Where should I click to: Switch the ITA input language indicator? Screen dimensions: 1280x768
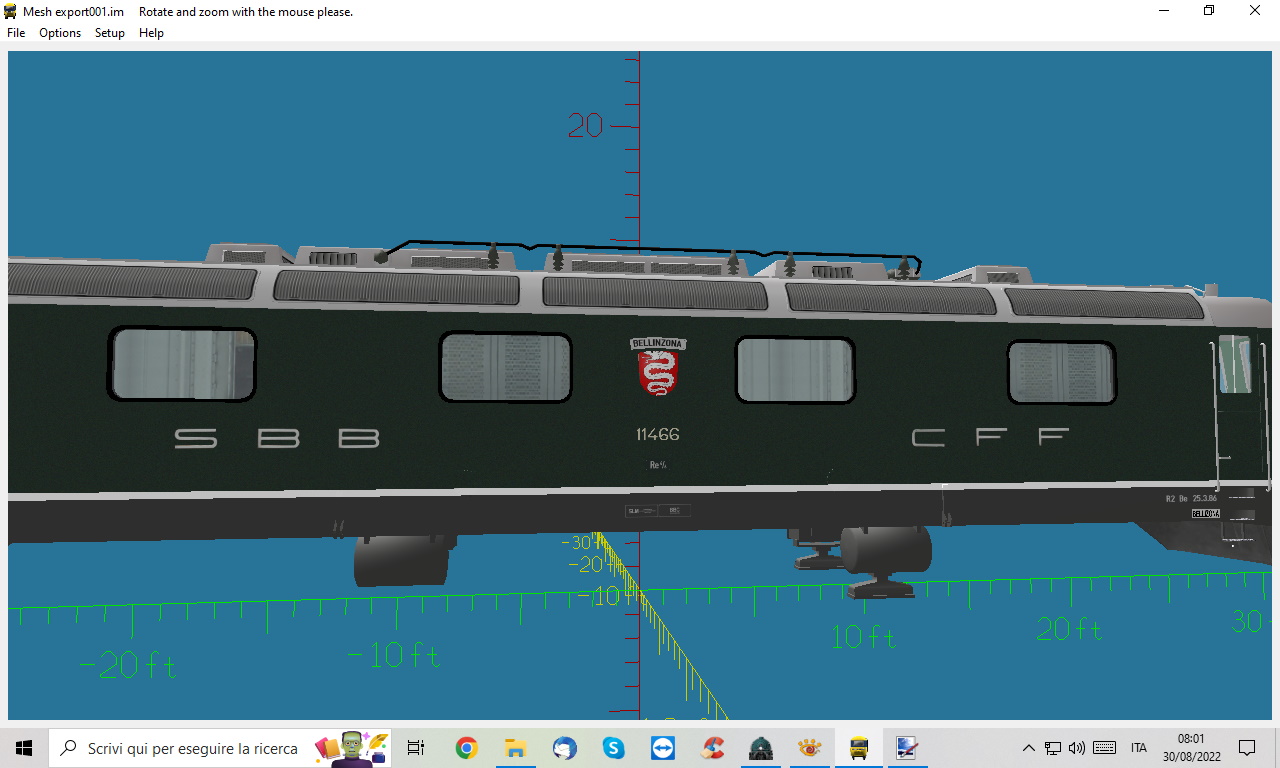click(1139, 748)
